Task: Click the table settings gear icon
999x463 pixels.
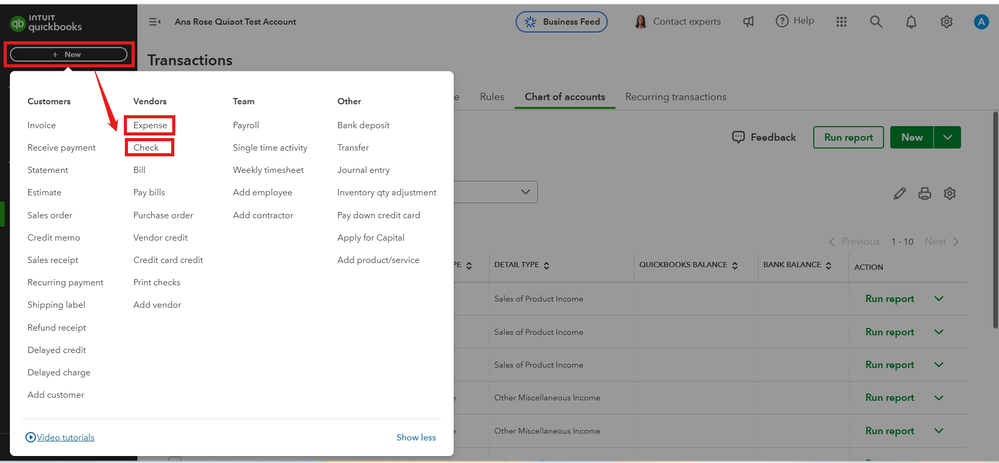Action: point(950,193)
